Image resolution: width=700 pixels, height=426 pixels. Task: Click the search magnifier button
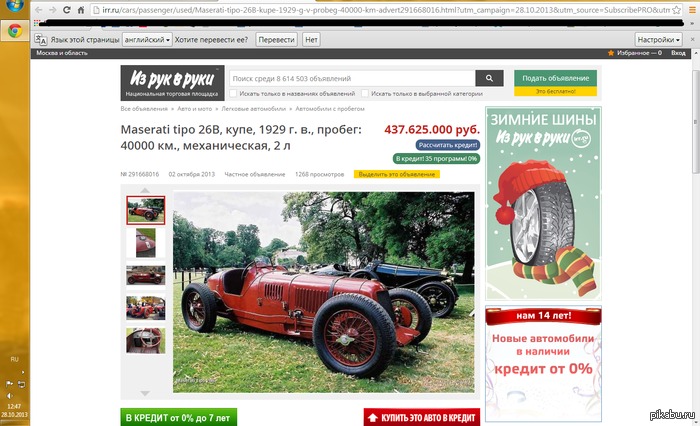(x=489, y=78)
